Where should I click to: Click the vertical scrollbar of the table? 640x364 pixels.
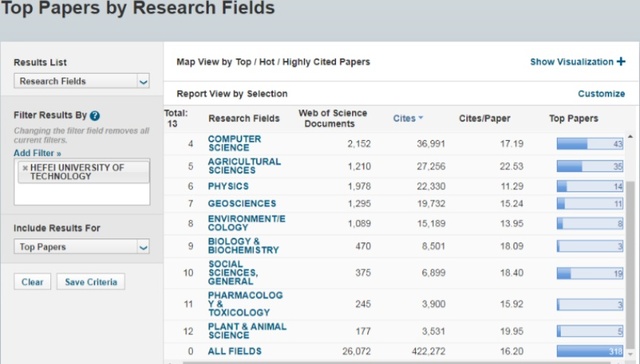[x=630, y=263]
